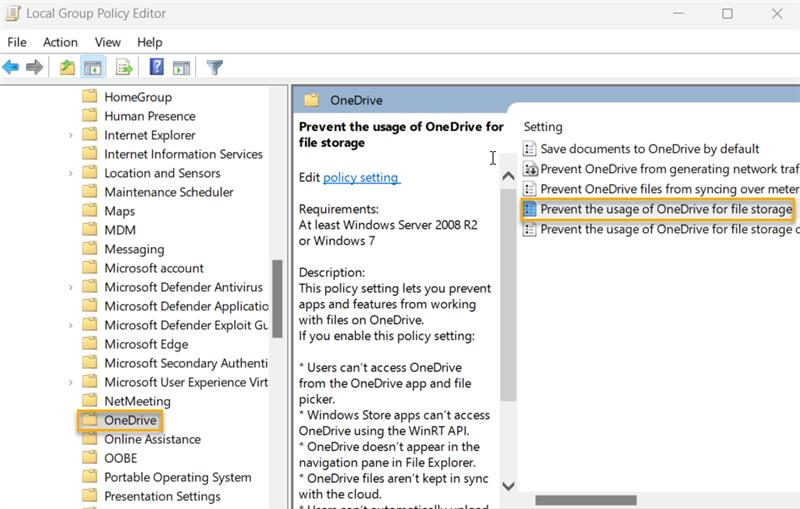Click icon of Prevent OneDrive files syncing over metered
The width and height of the screenshot is (800, 509).
pyautogui.click(x=530, y=189)
